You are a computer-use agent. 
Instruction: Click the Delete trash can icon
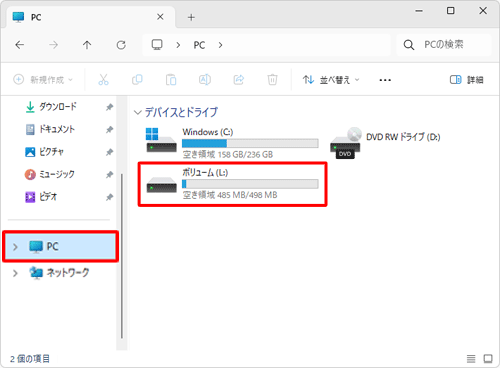click(272, 80)
